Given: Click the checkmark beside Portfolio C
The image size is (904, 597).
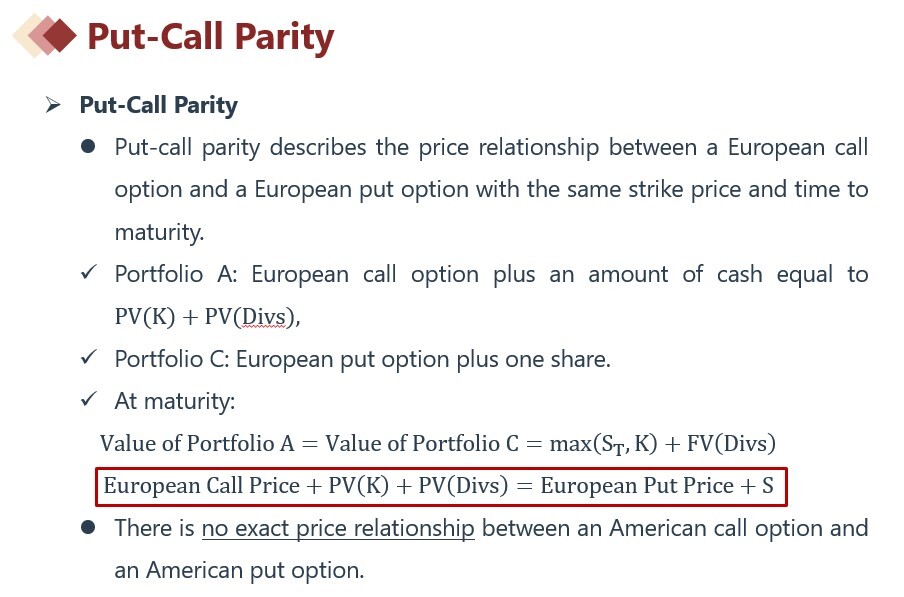Looking at the screenshot, I should click(89, 357).
